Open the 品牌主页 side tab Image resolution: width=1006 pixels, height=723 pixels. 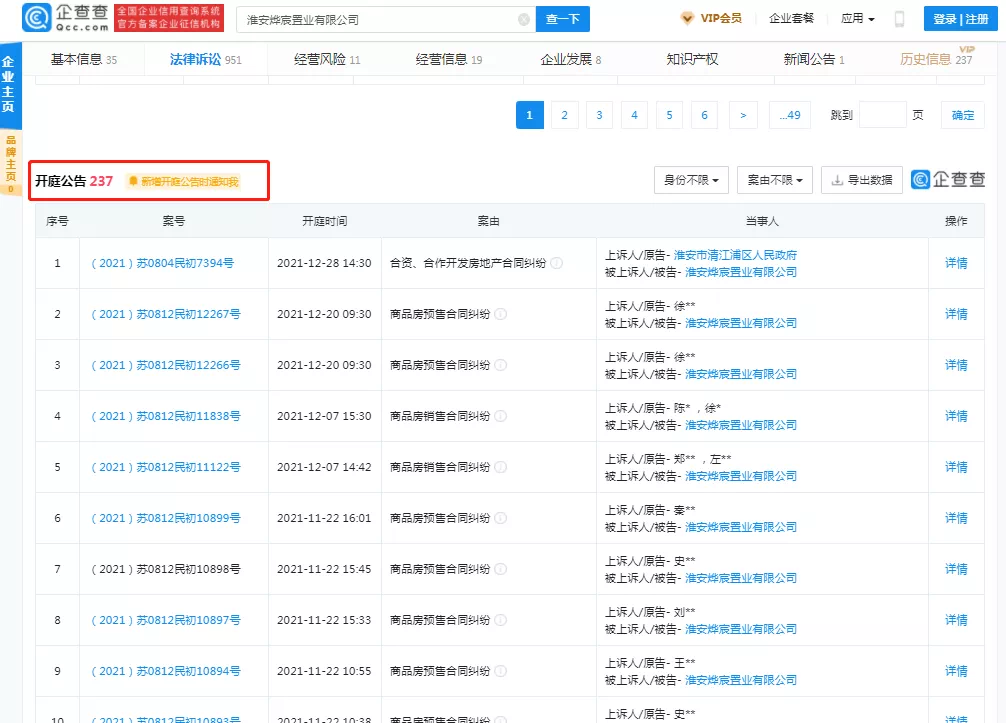9,164
